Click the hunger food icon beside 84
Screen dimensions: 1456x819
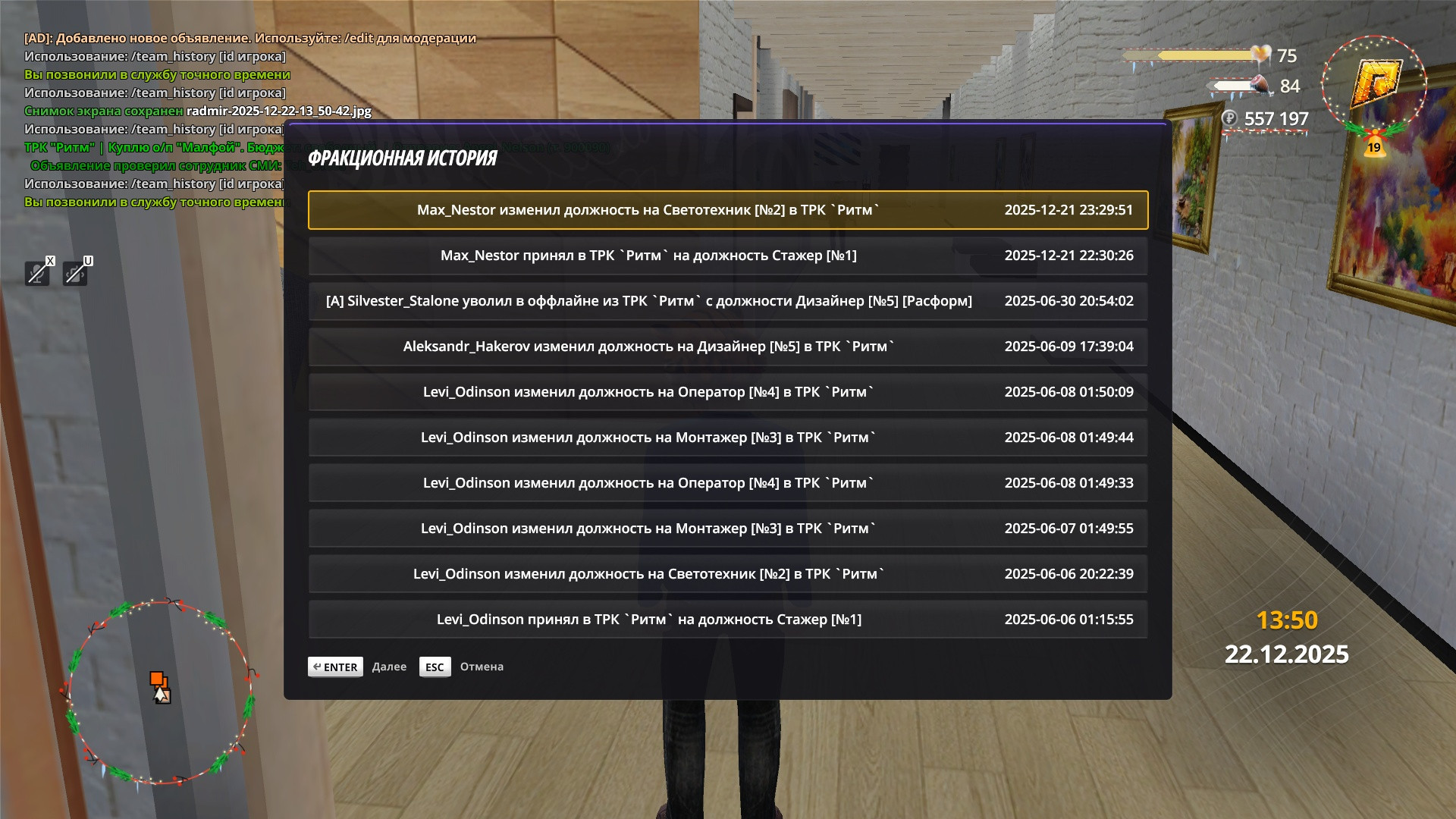pos(1260,85)
